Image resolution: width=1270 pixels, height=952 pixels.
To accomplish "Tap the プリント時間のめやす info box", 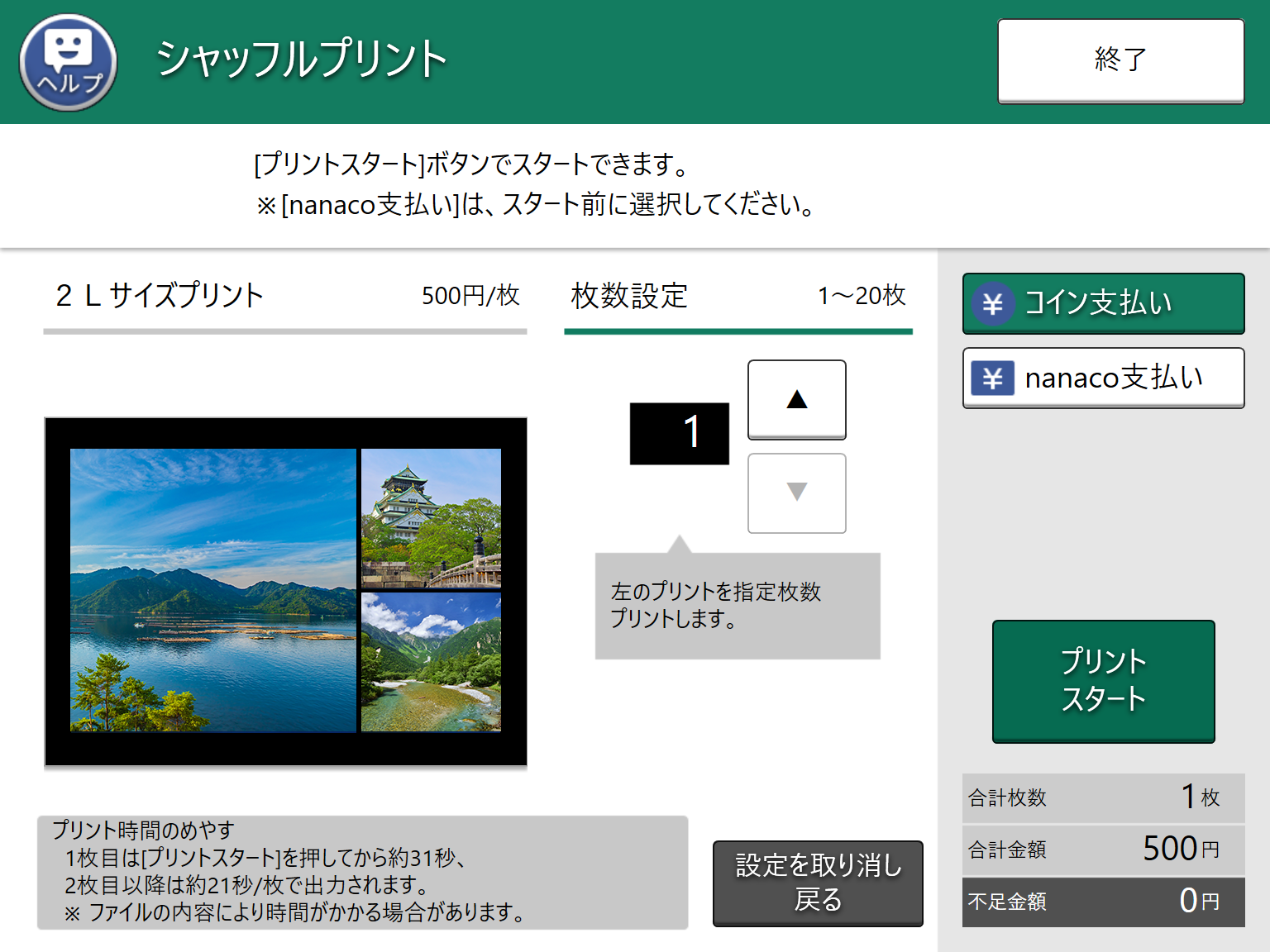I will point(362,872).
